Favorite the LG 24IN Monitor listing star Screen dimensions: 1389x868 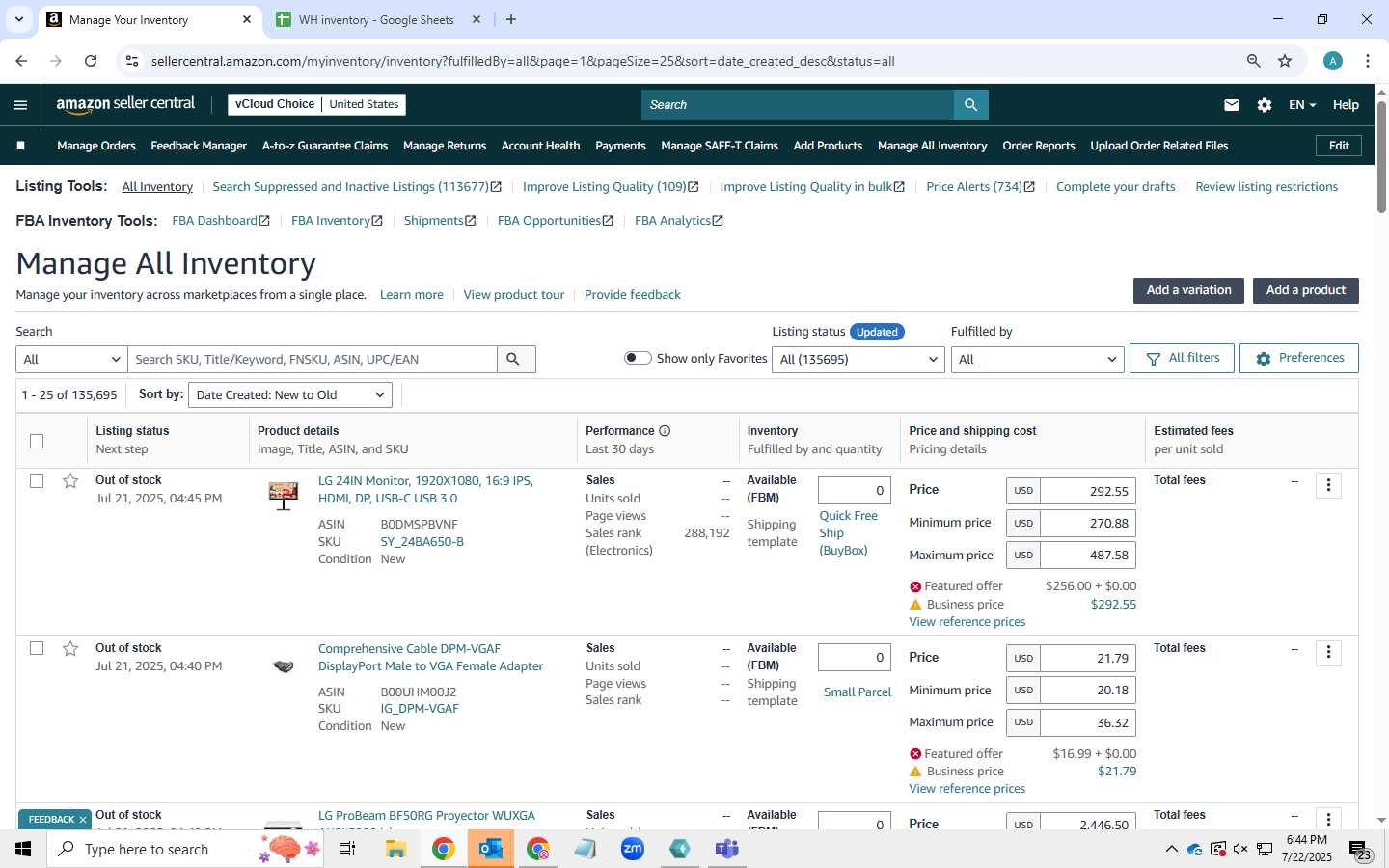pyautogui.click(x=70, y=481)
